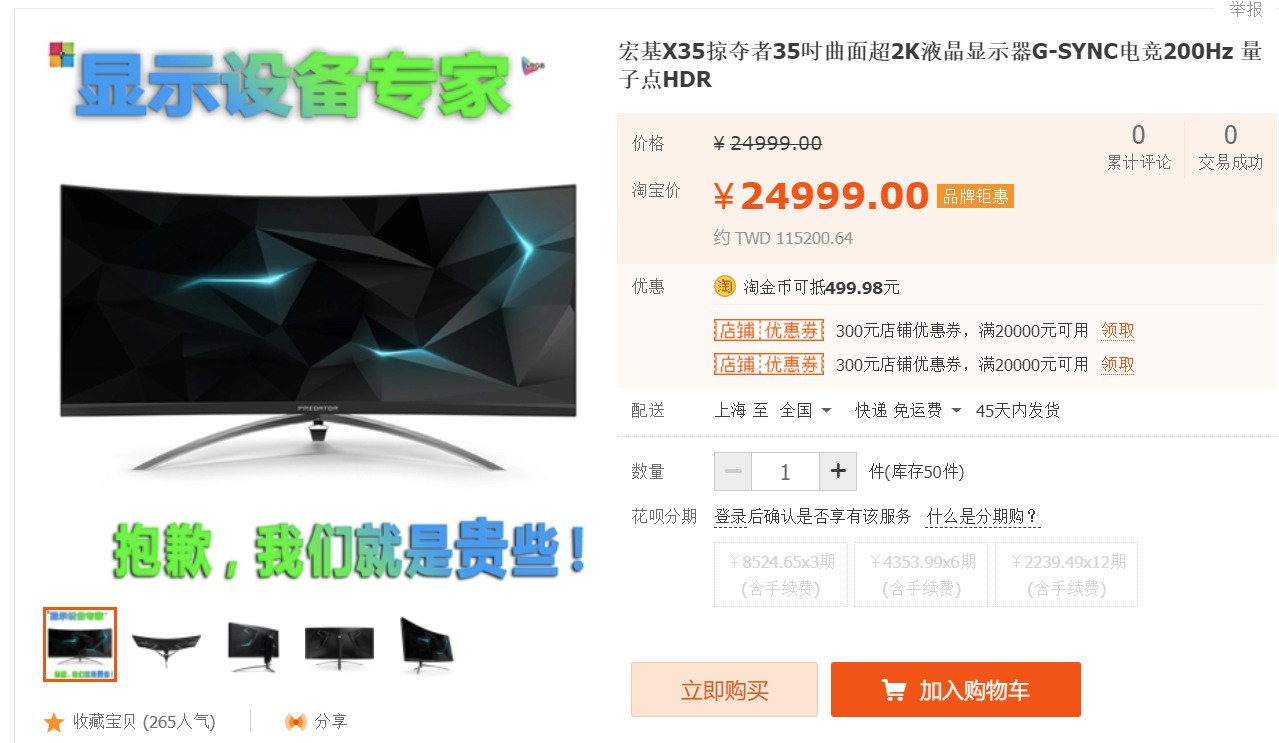The height and width of the screenshot is (743, 1279).
Task: Select the 12-period installment option
Action: tap(1067, 575)
